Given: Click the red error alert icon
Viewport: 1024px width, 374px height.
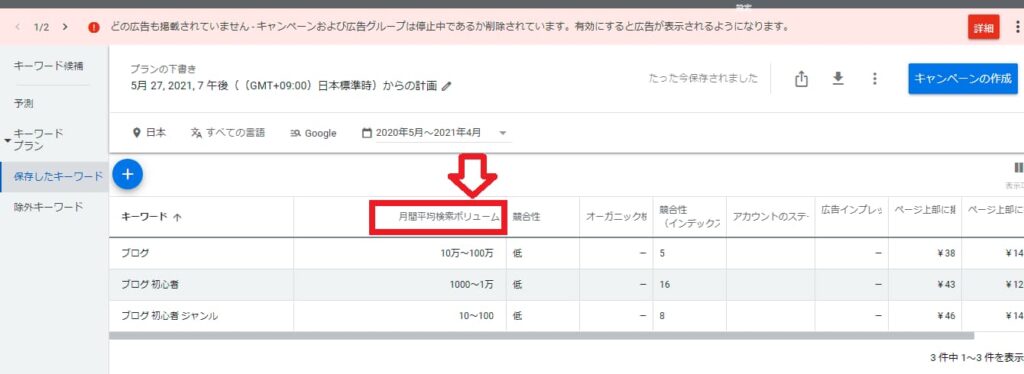Looking at the screenshot, I should pos(94,27).
